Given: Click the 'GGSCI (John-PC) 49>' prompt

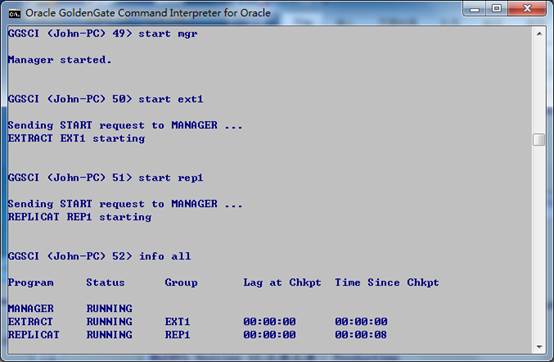Looking at the screenshot, I should pyautogui.click(x=70, y=34).
